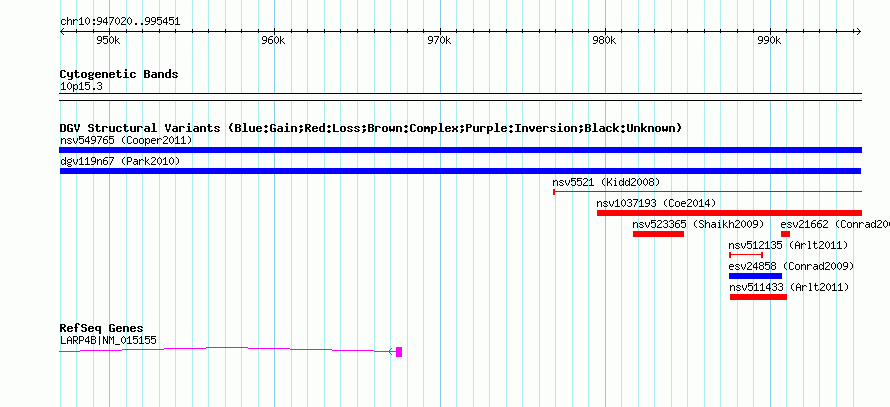Select the red nsv523365 loss bar

point(658,234)
